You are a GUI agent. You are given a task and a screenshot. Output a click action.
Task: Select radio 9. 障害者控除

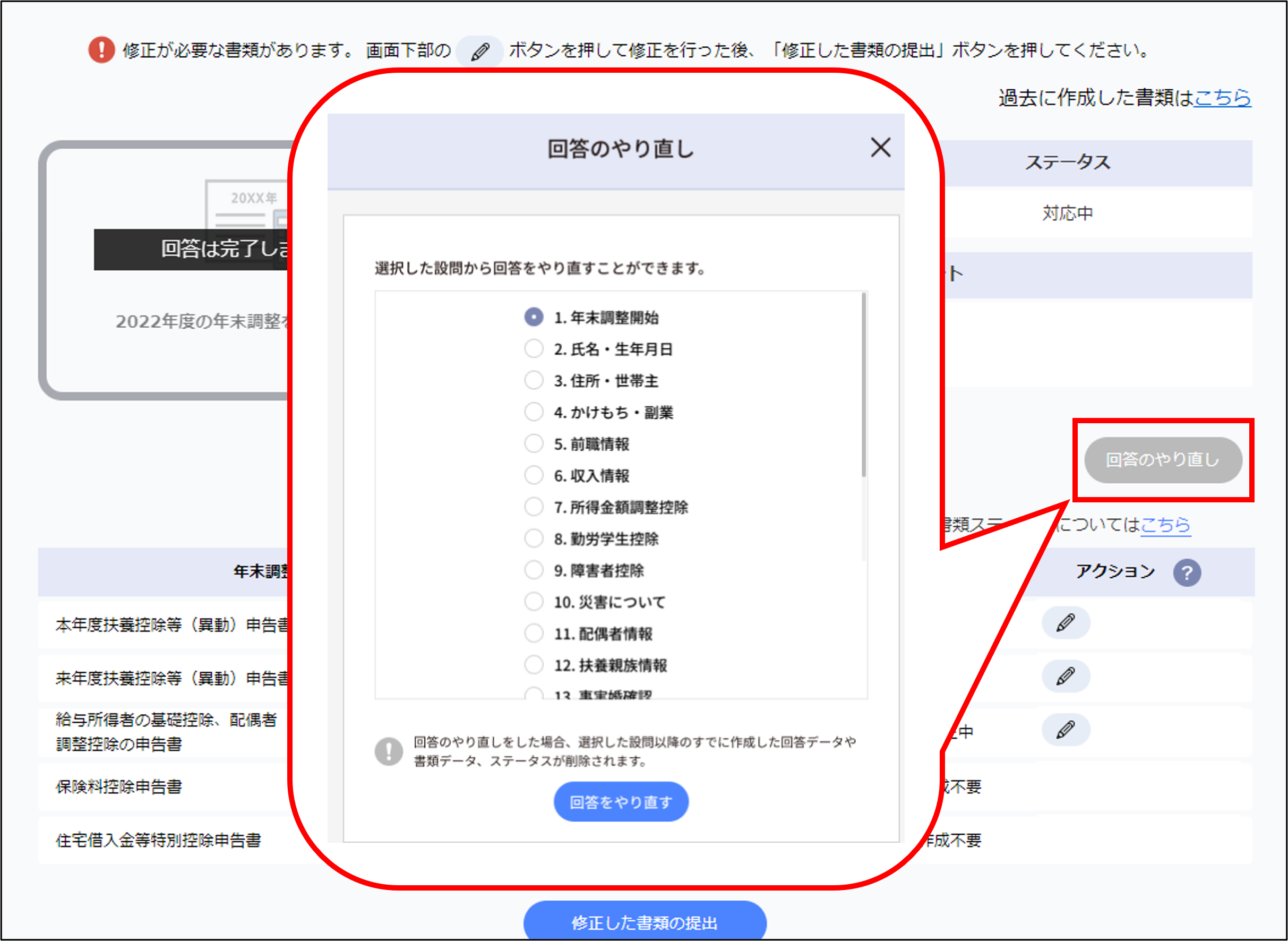coord(534,570)
